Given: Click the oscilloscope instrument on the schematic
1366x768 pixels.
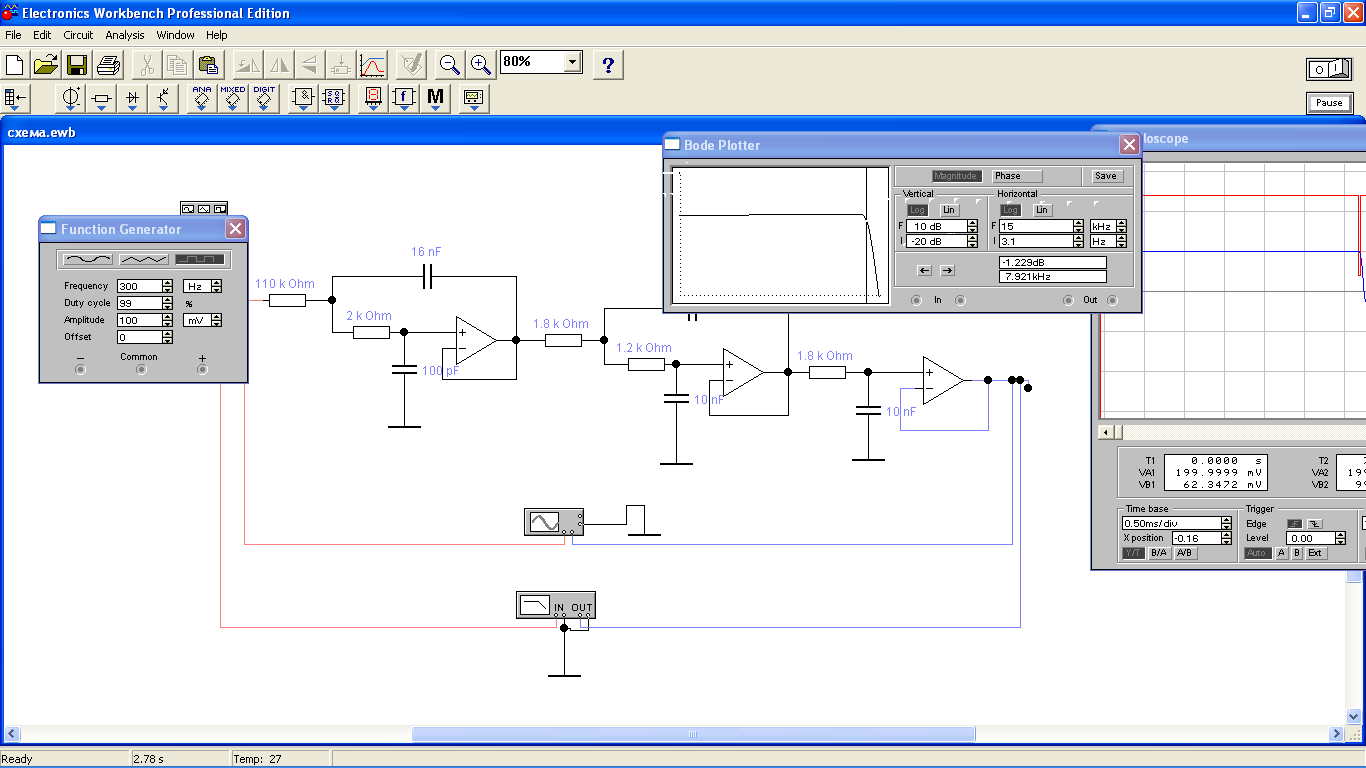Looking at the screenshot, I should (x=553, y=521).
